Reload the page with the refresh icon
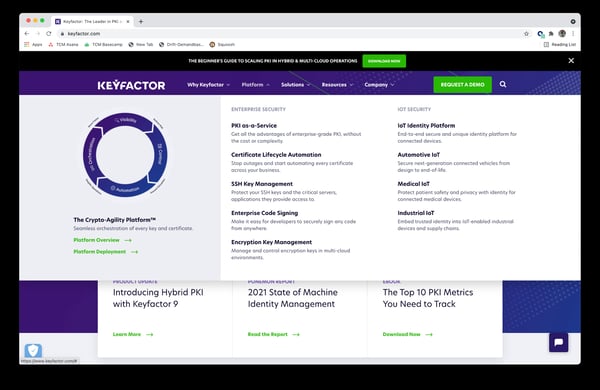The image size is (600, 390). (x=49, y=34)
